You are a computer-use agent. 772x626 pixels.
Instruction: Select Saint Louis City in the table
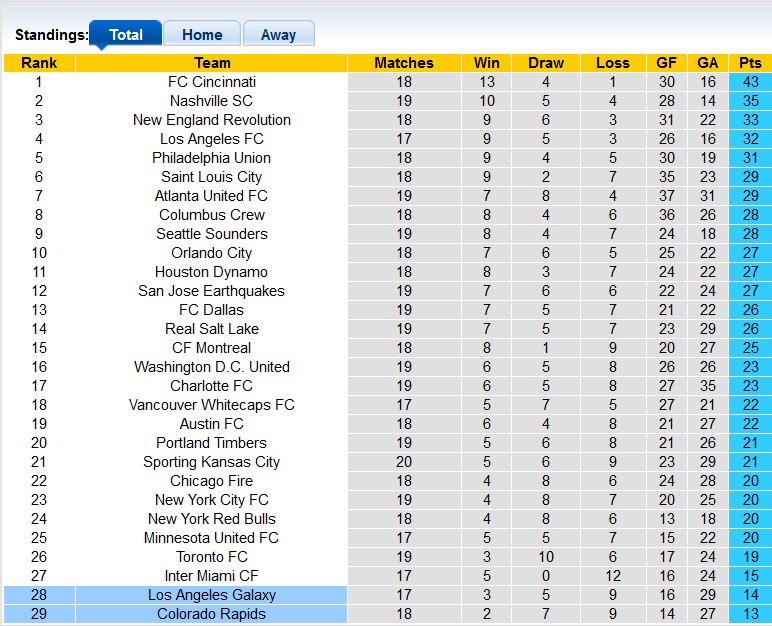click(x=212, y=177)
